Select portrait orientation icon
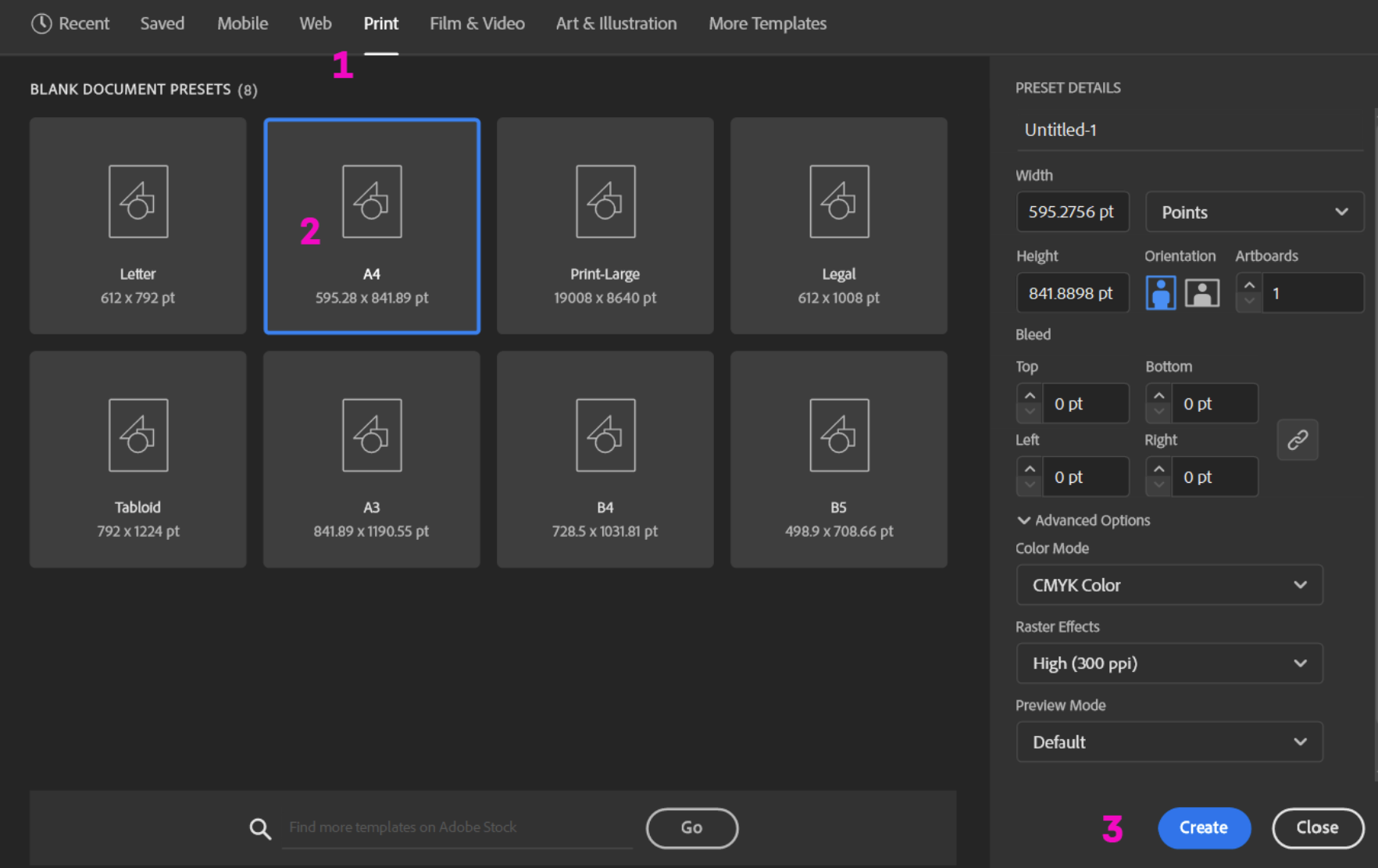This screenshot has width=1378, height=868. click(1161, 292)
